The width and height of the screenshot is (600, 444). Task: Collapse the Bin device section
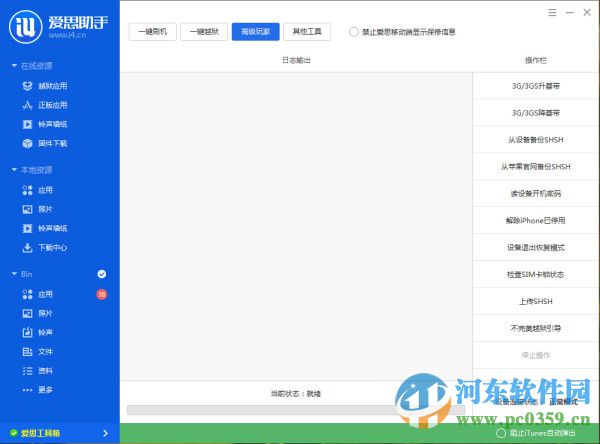(14, 274)
